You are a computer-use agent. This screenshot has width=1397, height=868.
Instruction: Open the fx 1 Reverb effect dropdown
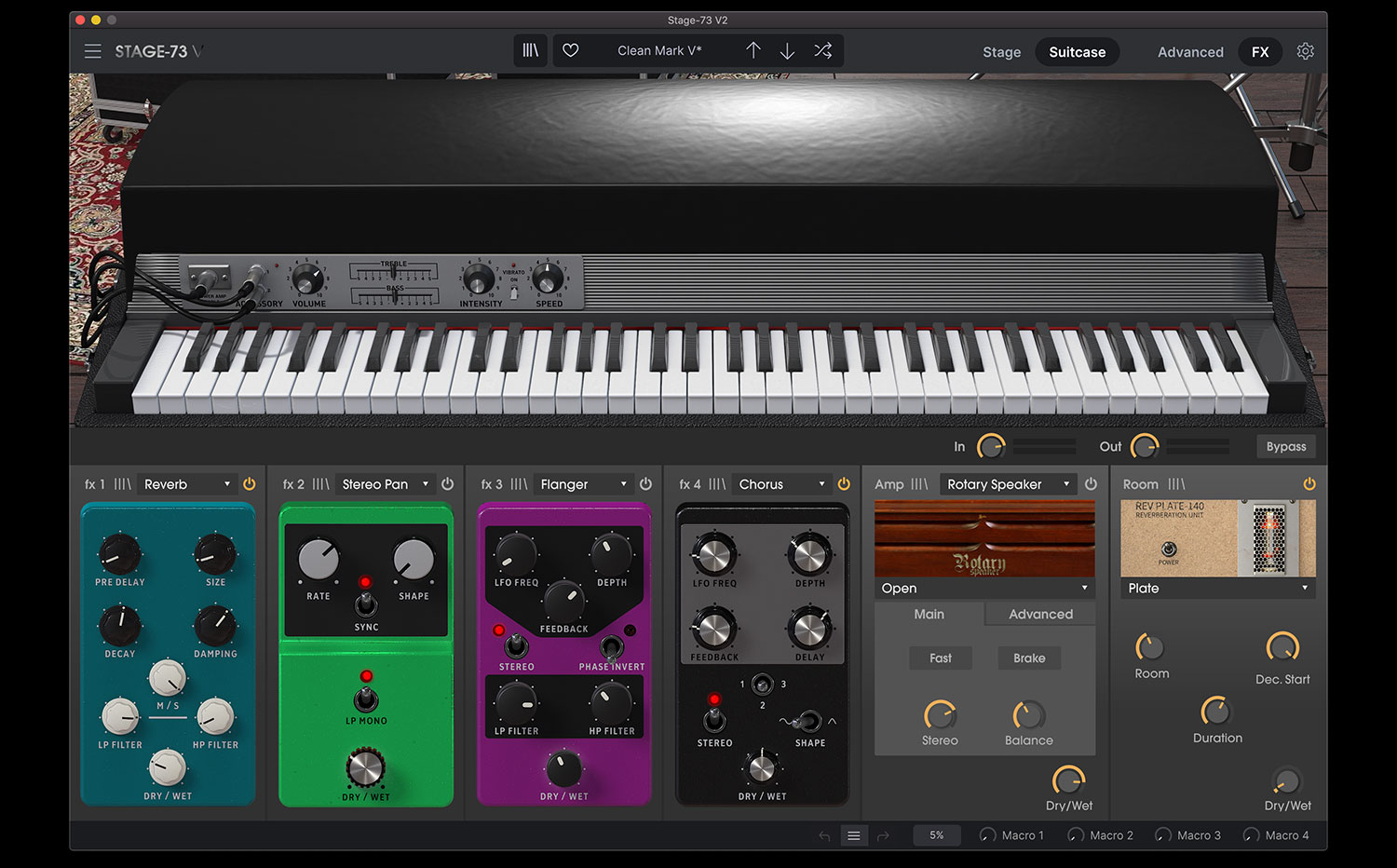click(x=186, y=484)
